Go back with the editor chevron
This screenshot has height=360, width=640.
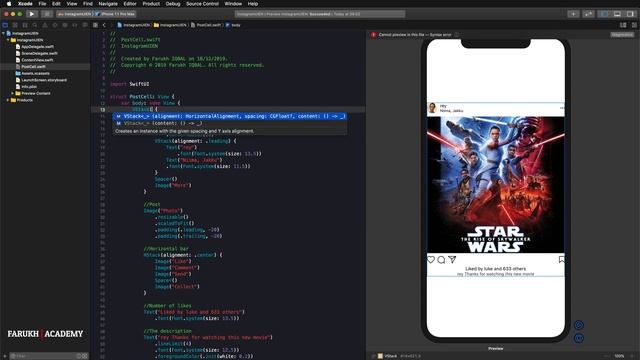coord(104,25)
